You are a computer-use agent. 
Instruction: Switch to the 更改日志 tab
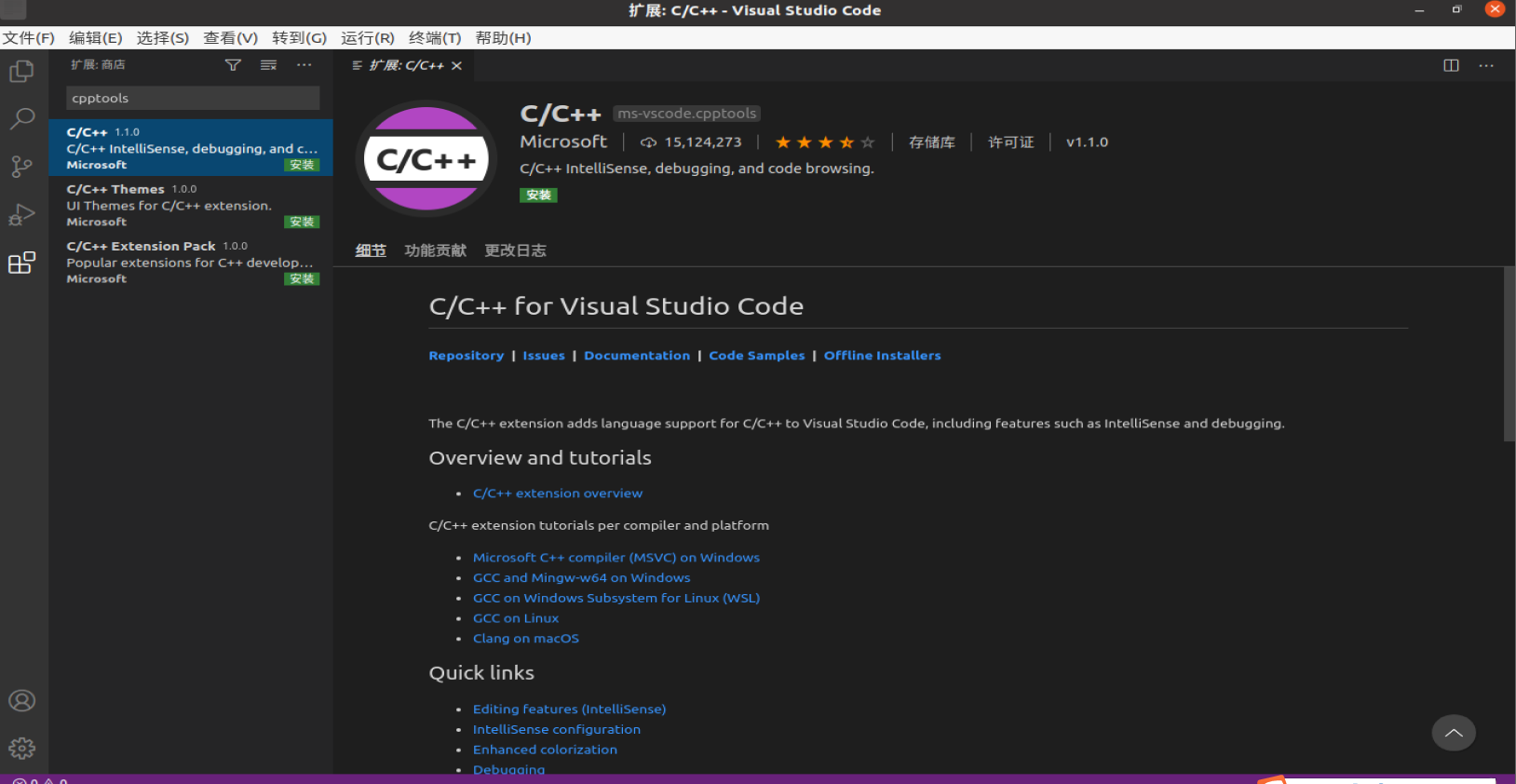pyautogui.click(x=515, y=250)
